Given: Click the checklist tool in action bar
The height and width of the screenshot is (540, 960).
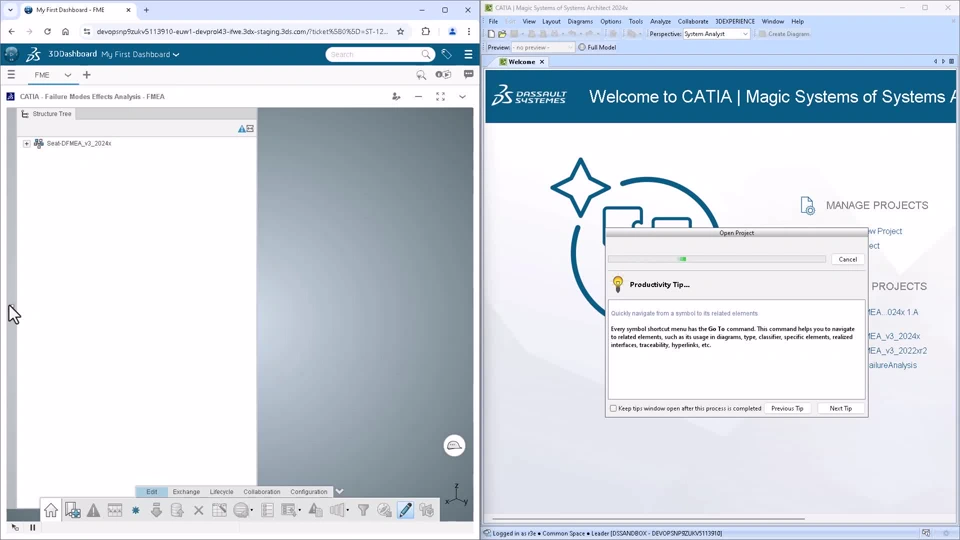Looking at the screenshot, I should (x=268, y=510).
